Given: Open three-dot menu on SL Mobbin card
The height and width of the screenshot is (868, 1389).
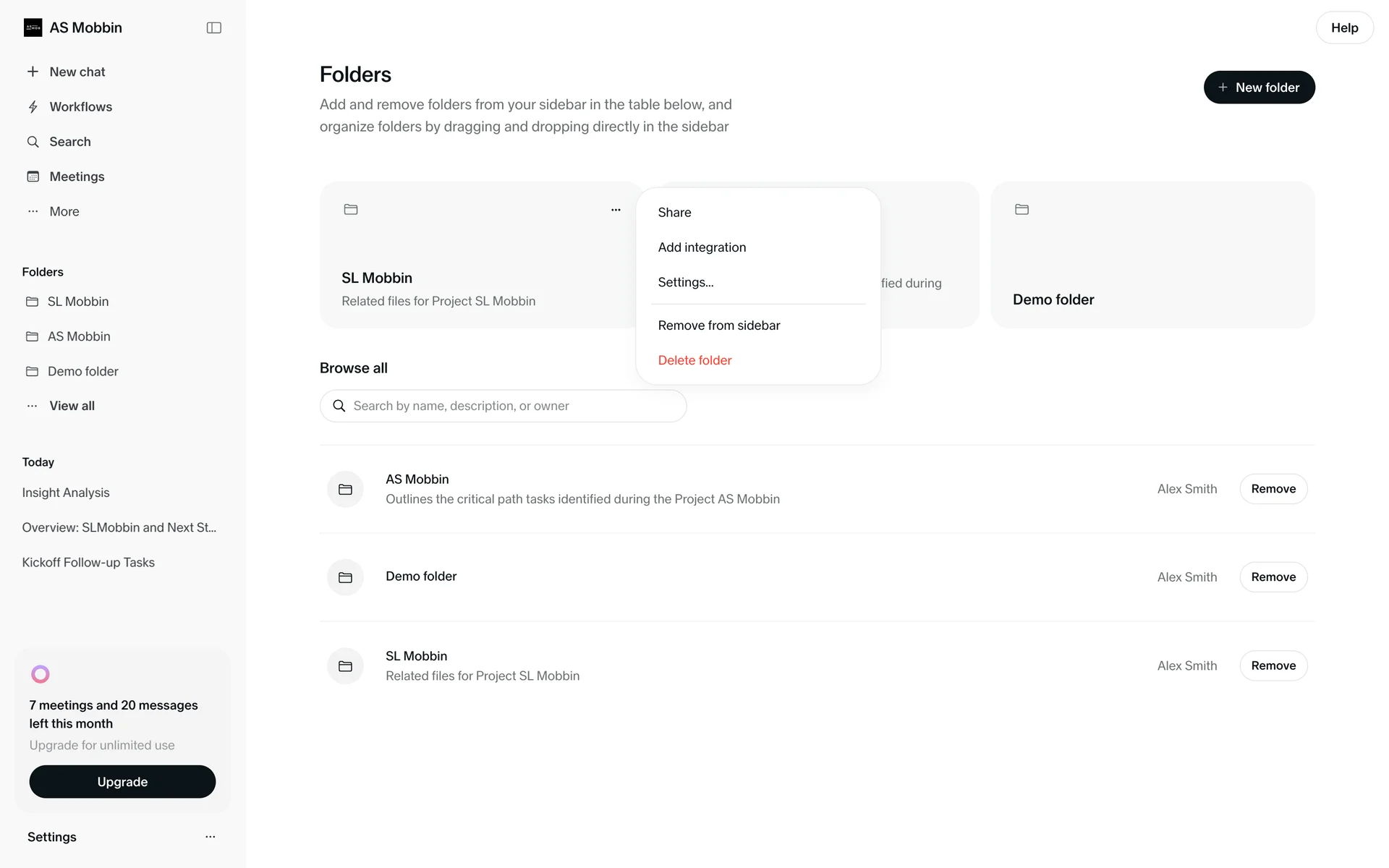Looking at the screenshot, I should tap(616, 210).
